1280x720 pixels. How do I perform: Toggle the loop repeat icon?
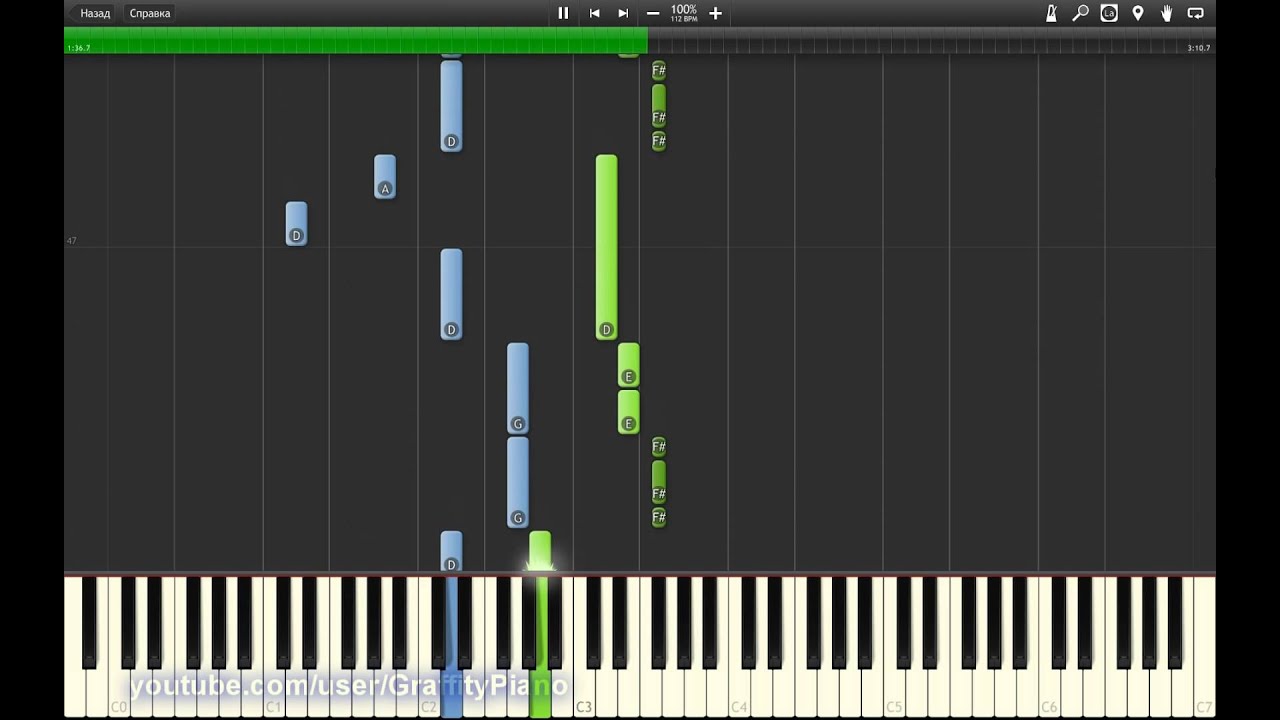(1195, 13)
